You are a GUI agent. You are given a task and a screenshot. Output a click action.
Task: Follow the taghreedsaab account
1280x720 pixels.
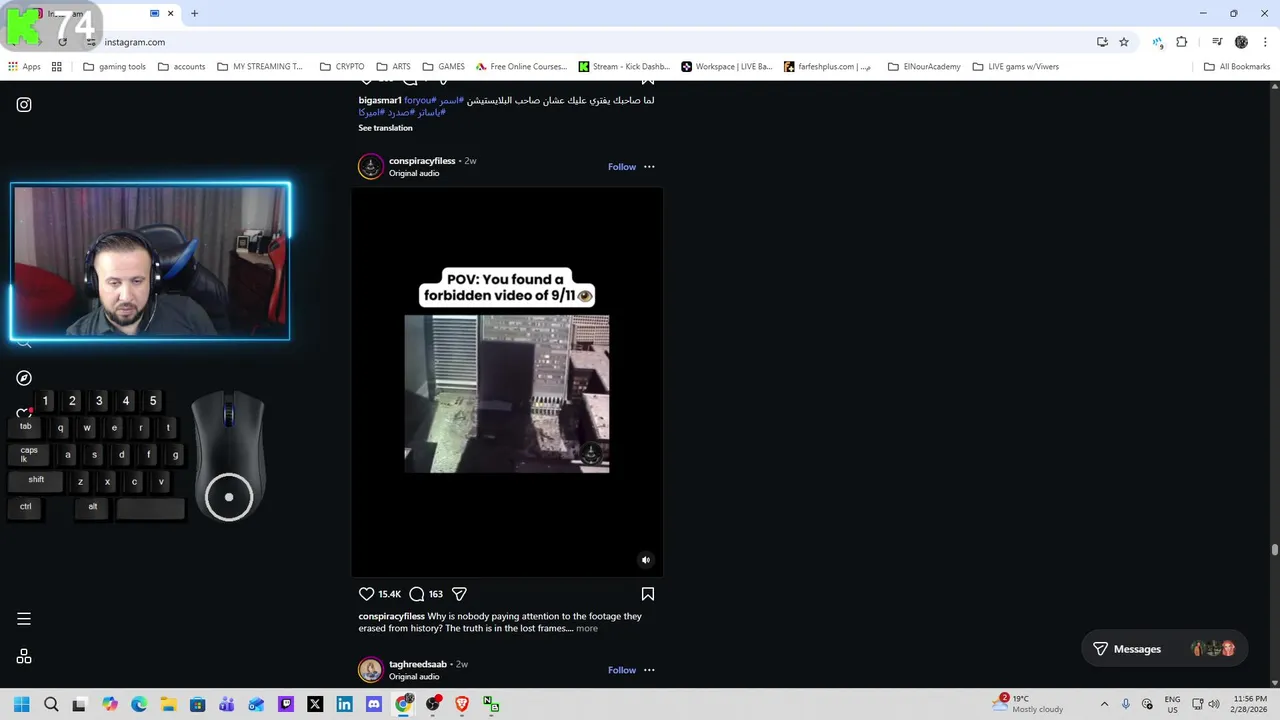pos(622,670)
